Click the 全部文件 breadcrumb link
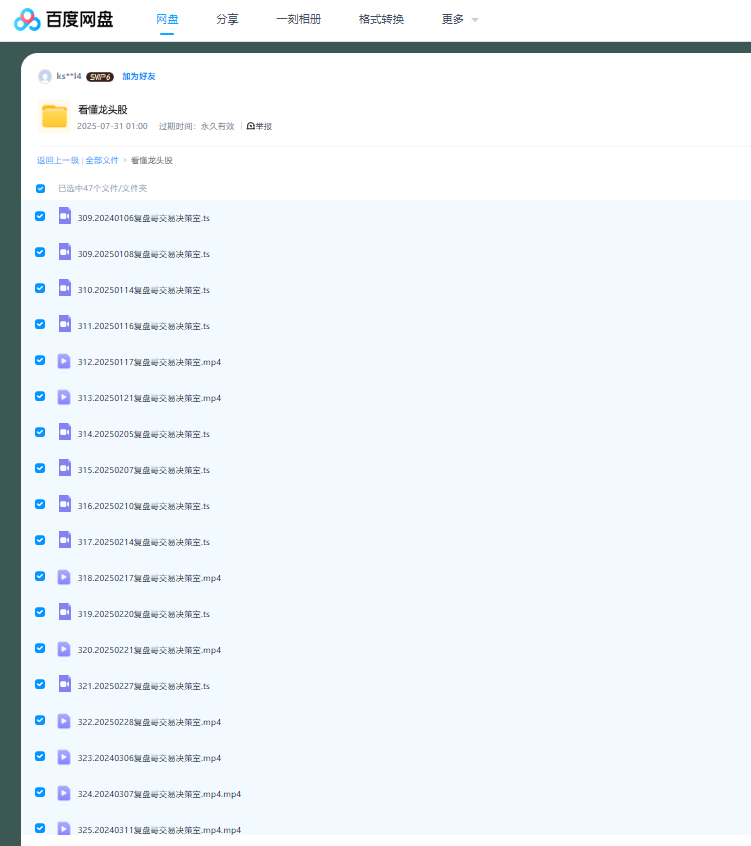 click(102, 160)
